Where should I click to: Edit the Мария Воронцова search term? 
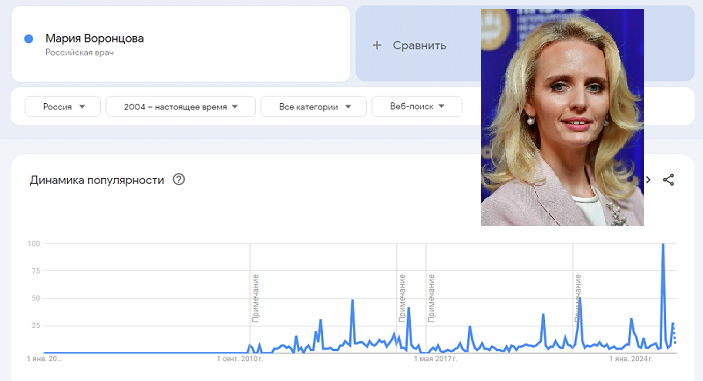click(x=95, y=39)
